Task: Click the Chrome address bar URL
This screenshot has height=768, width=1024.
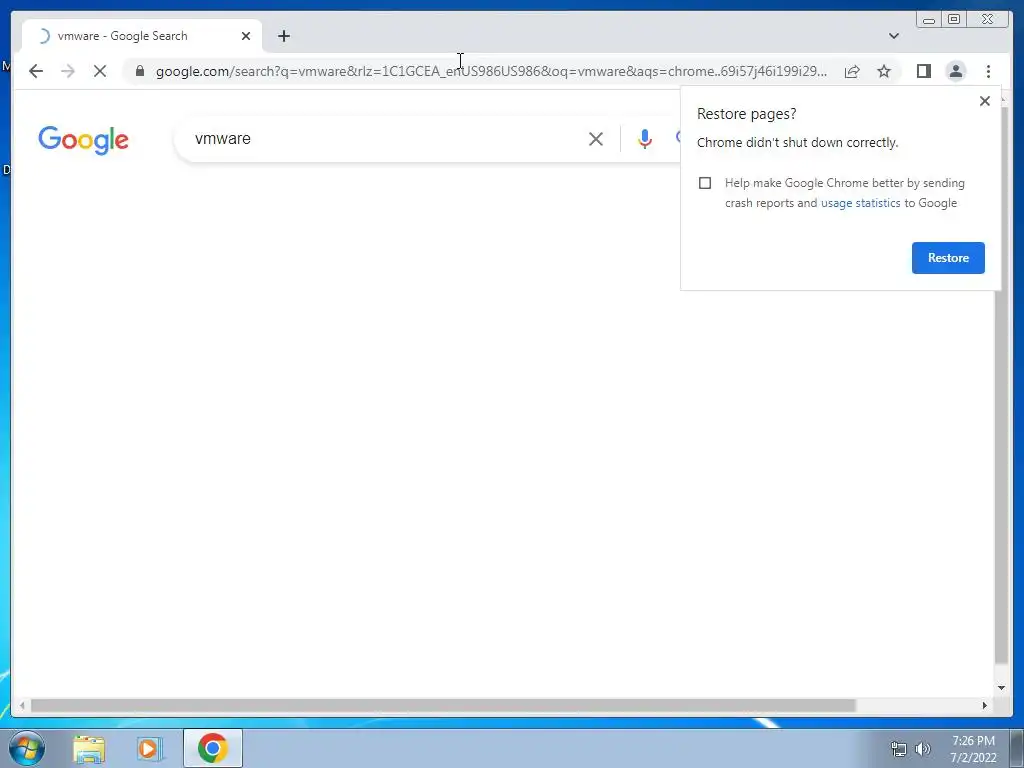Action: [491, 71]
